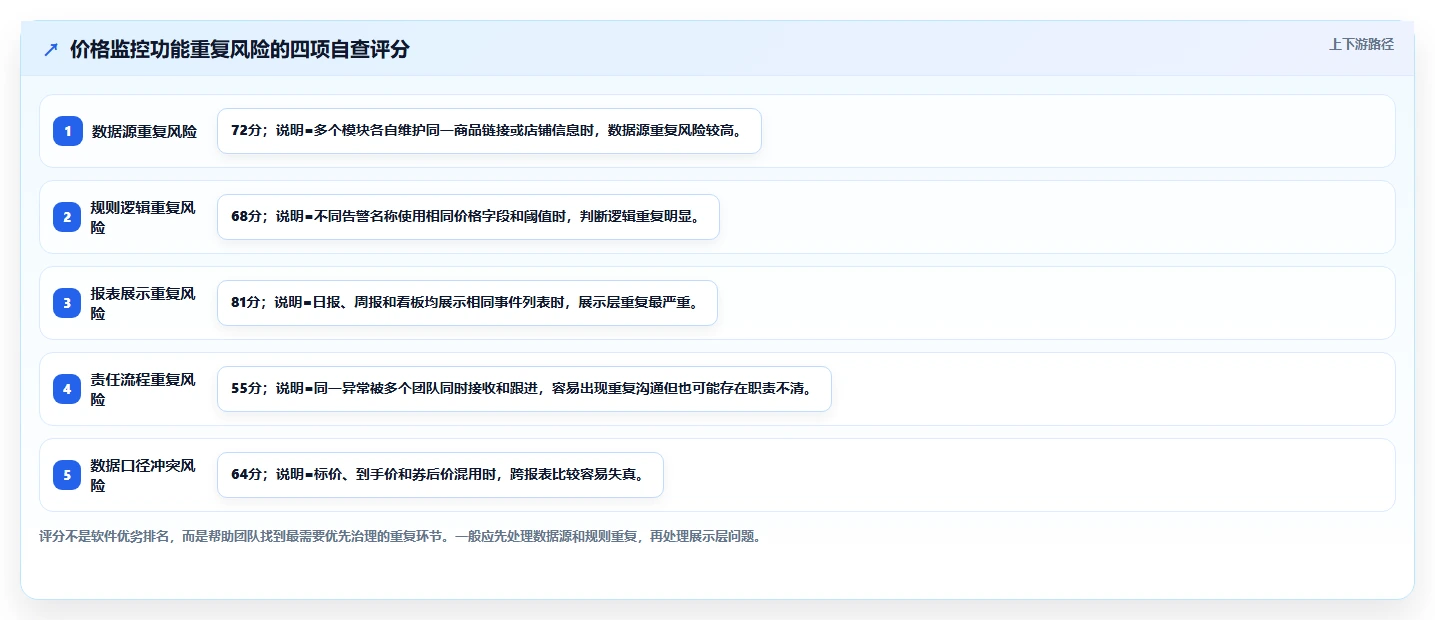
Task: Click the 68分 score description box
Action: coord(468,217)
